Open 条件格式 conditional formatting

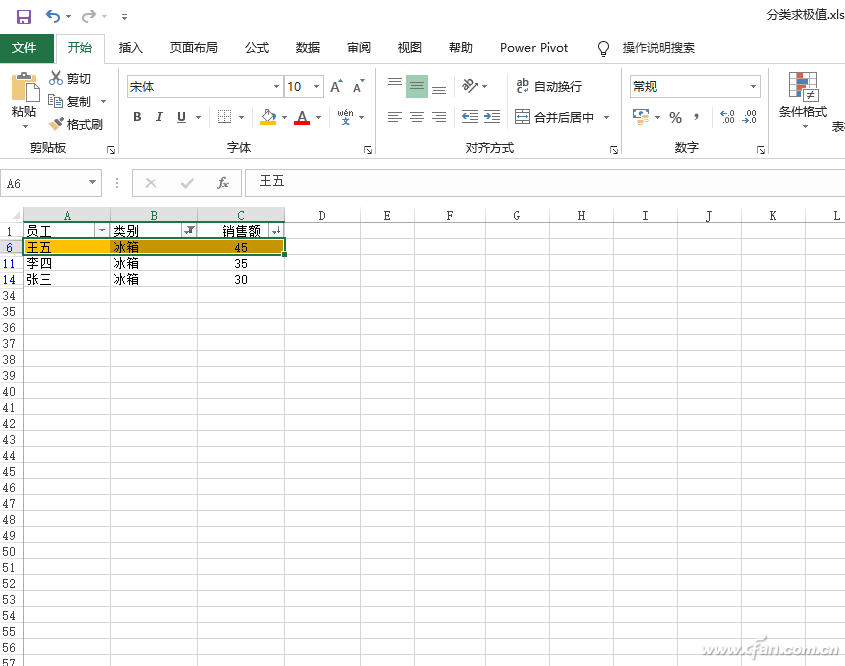805,105
